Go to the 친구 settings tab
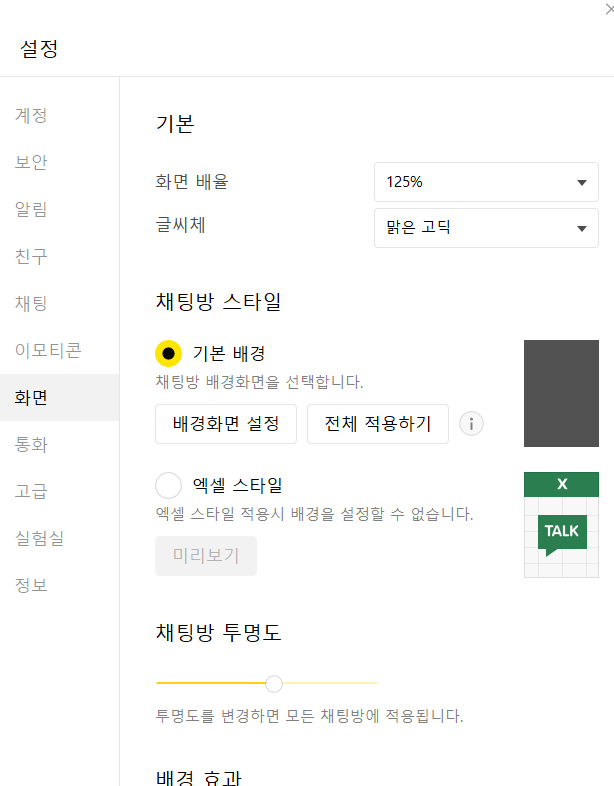The height and width of the screenshot is (786, 614). pos(31,256)
